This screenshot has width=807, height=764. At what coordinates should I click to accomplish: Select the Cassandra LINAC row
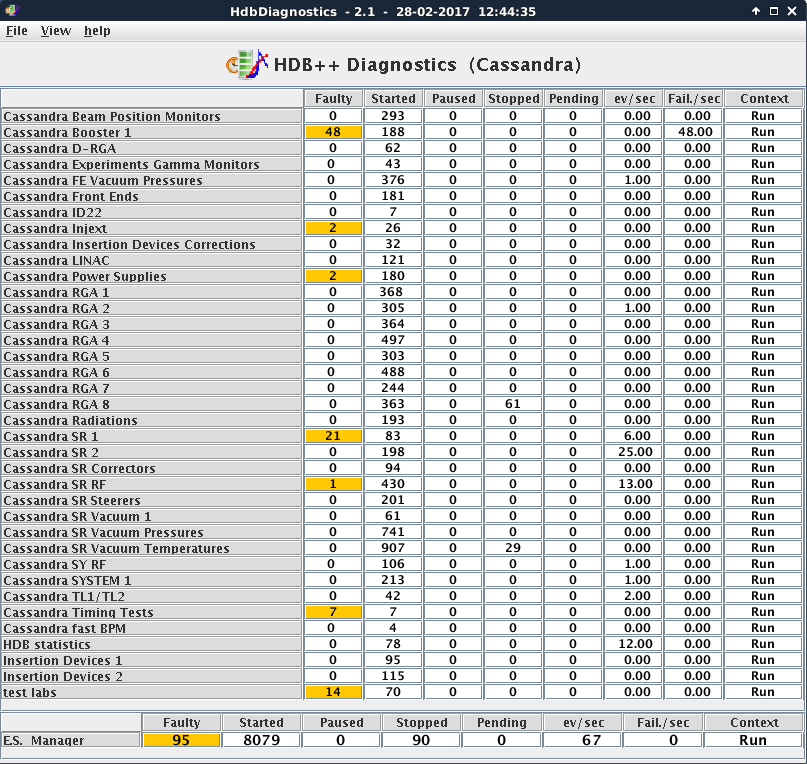tap(150, 260)
